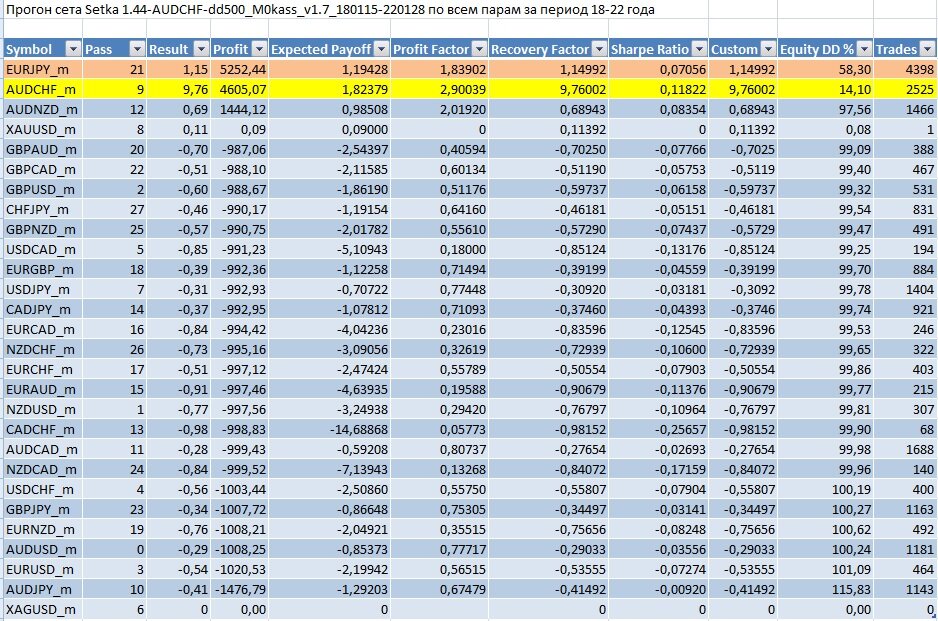Open the Equity DD % filter dropdown
Image resolution: width=938 pixels, height=621 pixels.
coord(864,49)
